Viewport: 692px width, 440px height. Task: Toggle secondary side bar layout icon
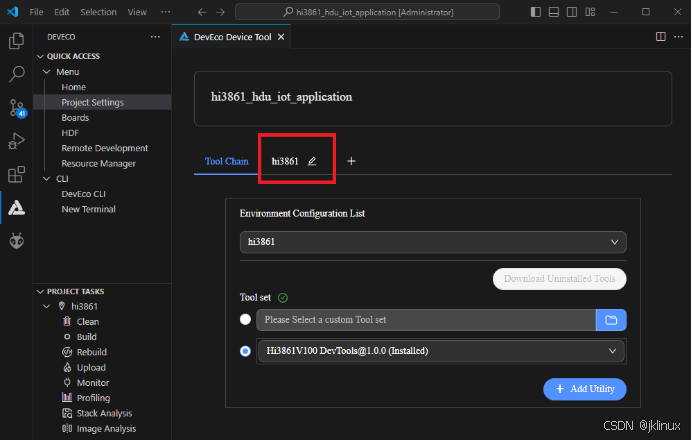click(x=572, y=12)
